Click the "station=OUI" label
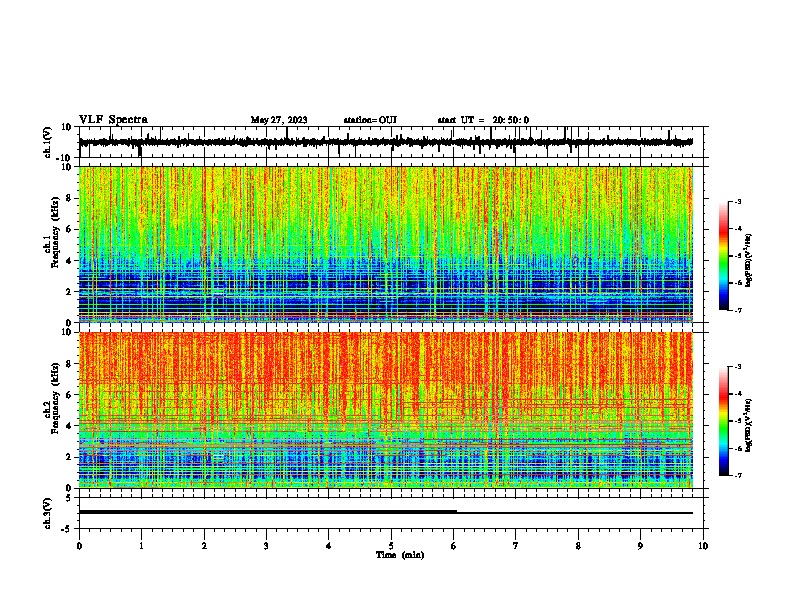The image size is (792, 612). (370, 120)
